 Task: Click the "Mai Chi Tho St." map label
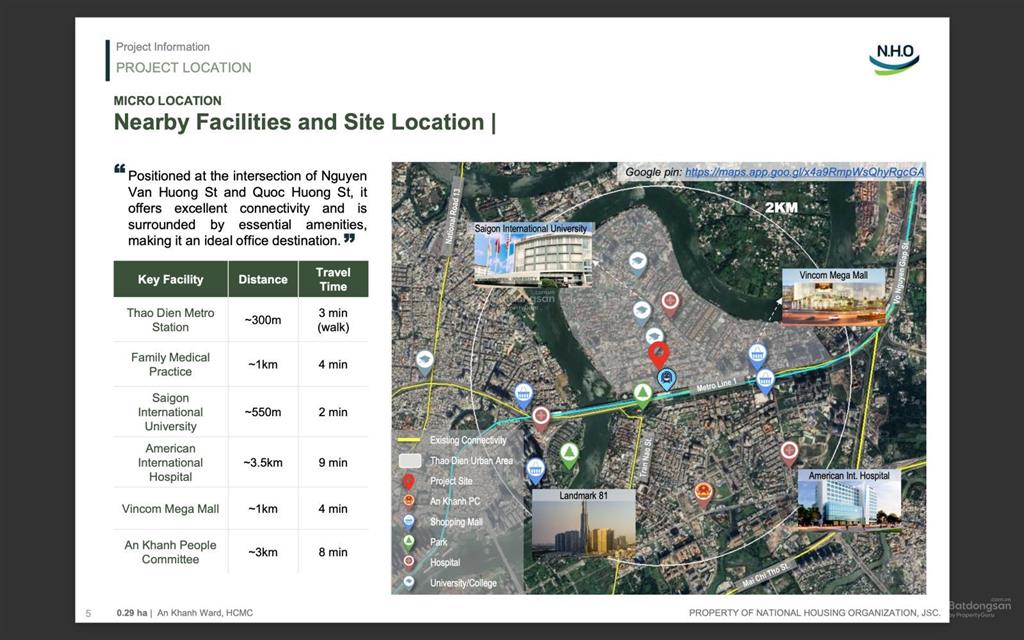tap(766, 575)
